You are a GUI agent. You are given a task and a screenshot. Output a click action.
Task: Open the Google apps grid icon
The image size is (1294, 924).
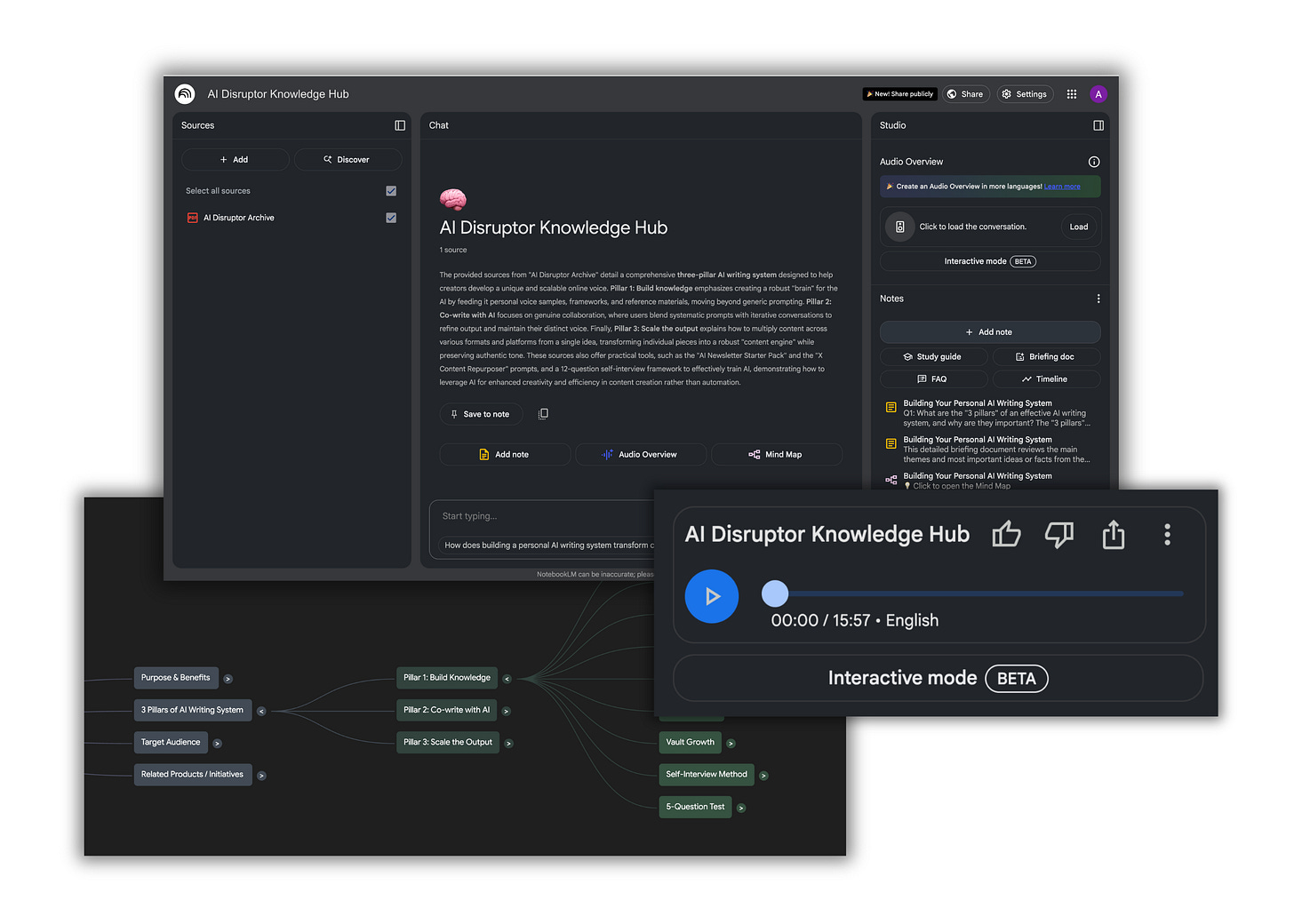point(1072,94)
